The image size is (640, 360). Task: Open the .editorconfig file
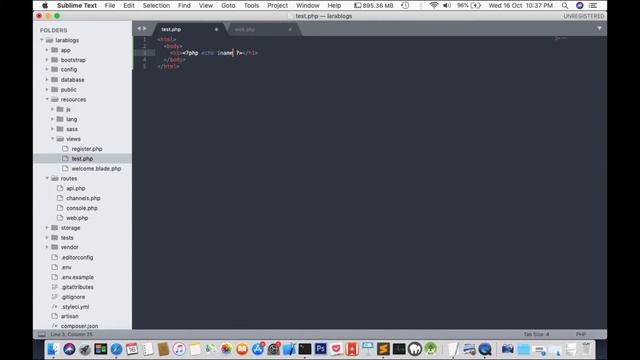point(77,258)
